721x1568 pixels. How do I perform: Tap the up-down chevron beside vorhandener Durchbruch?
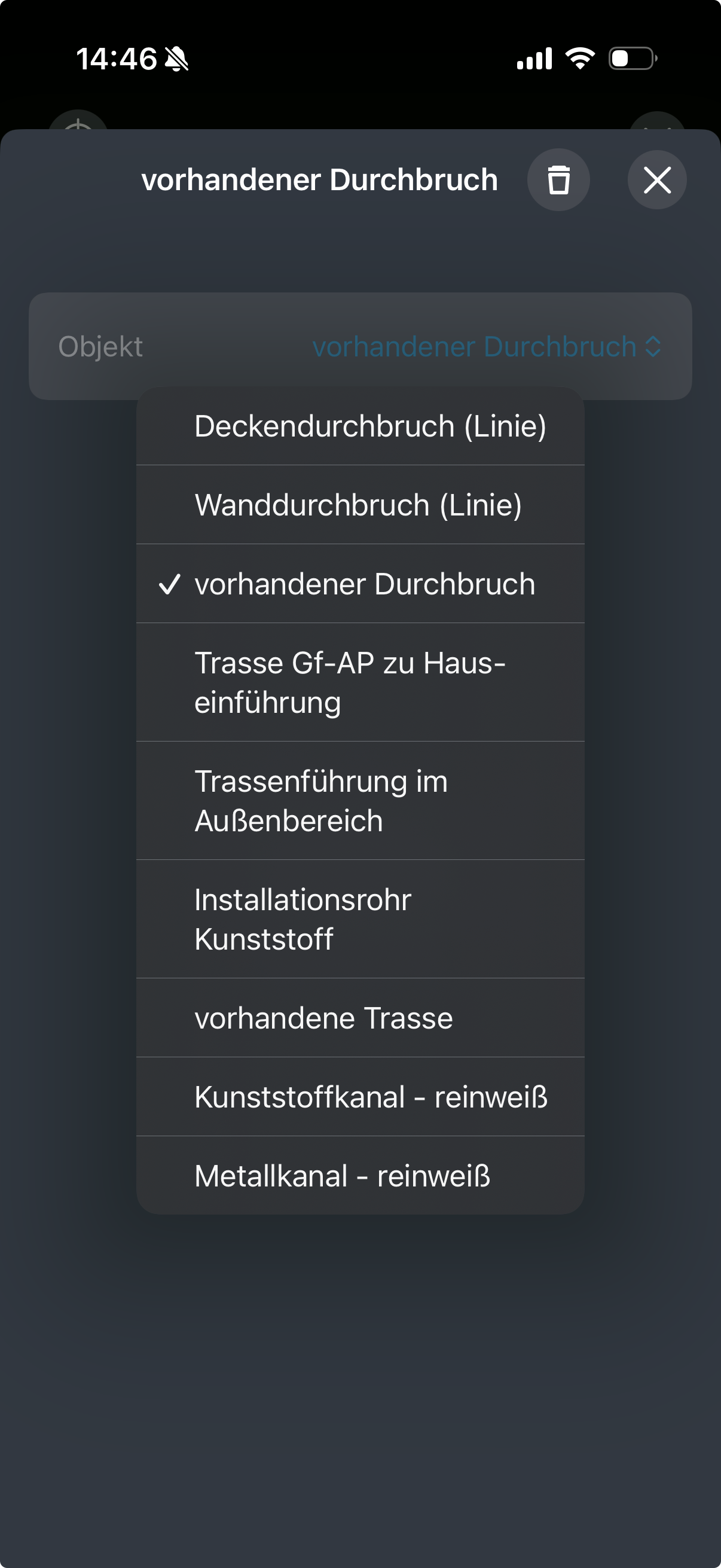coord(654,347)
